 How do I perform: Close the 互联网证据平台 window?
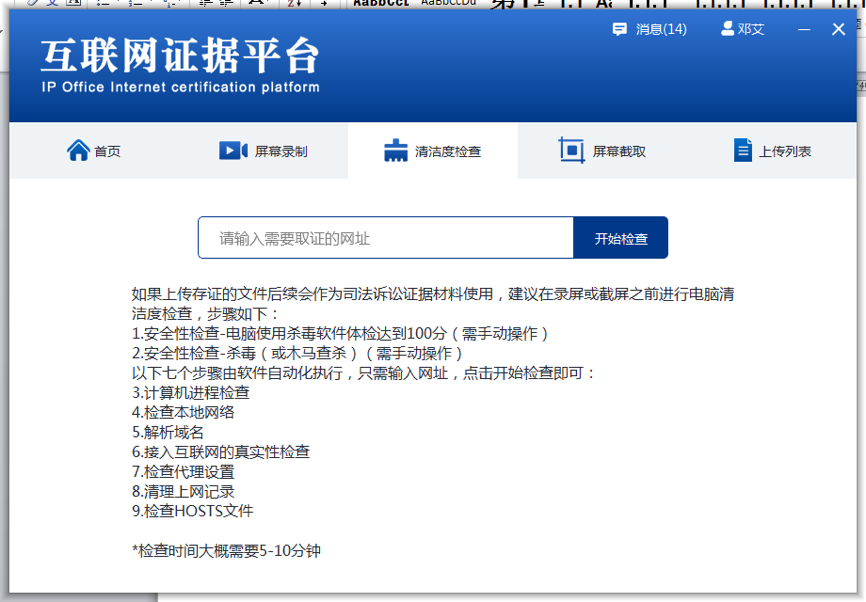pos(839,30)
